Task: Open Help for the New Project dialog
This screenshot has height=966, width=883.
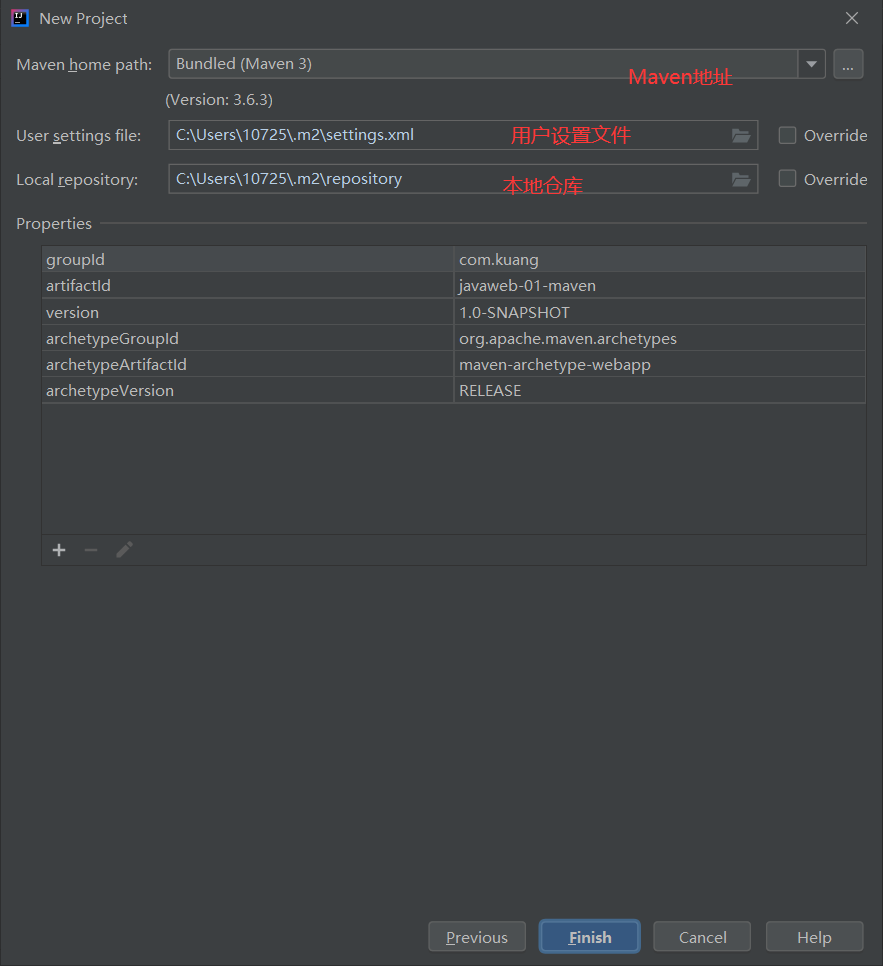Action: (x=814, y=937)
